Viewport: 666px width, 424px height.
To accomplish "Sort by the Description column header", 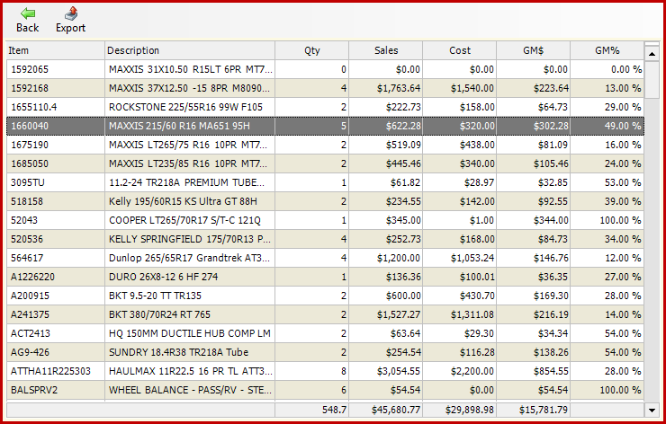I will click(x=189, y=51).
